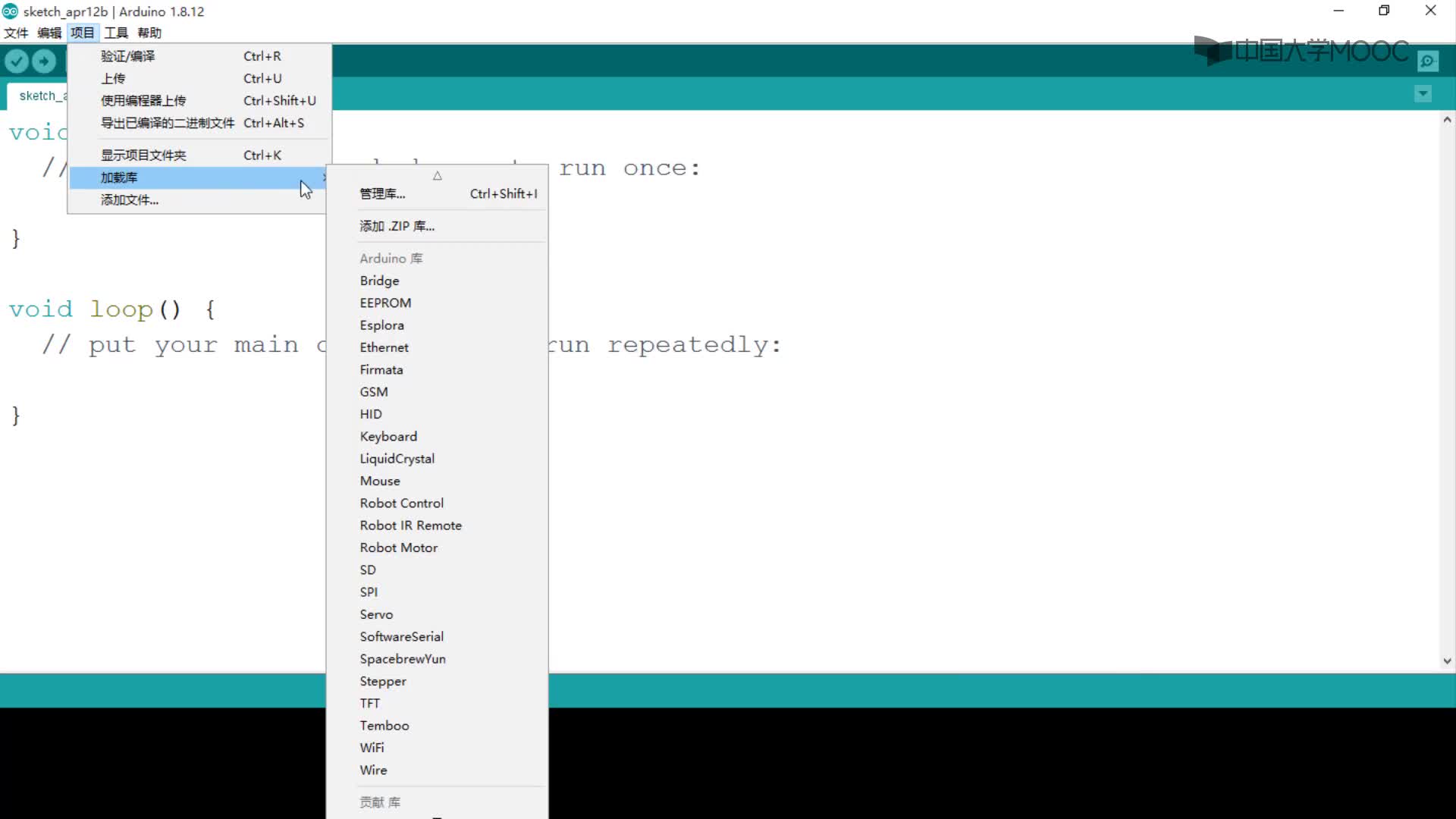
Task: Open the LiquidCrystal library
Action: pos(397,458)
